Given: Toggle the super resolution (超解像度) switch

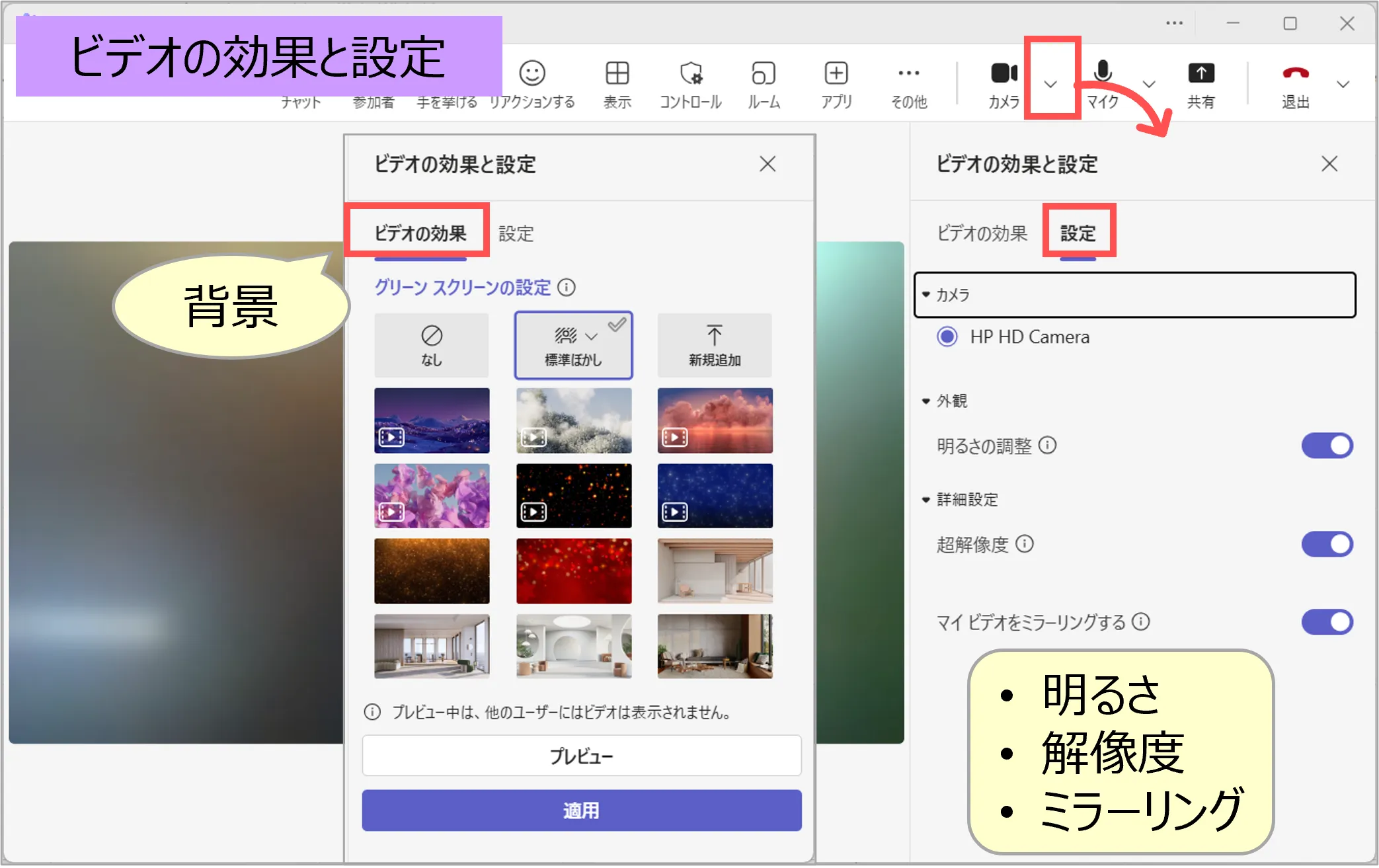Looking at the screenshot, I should (1327, 544).
